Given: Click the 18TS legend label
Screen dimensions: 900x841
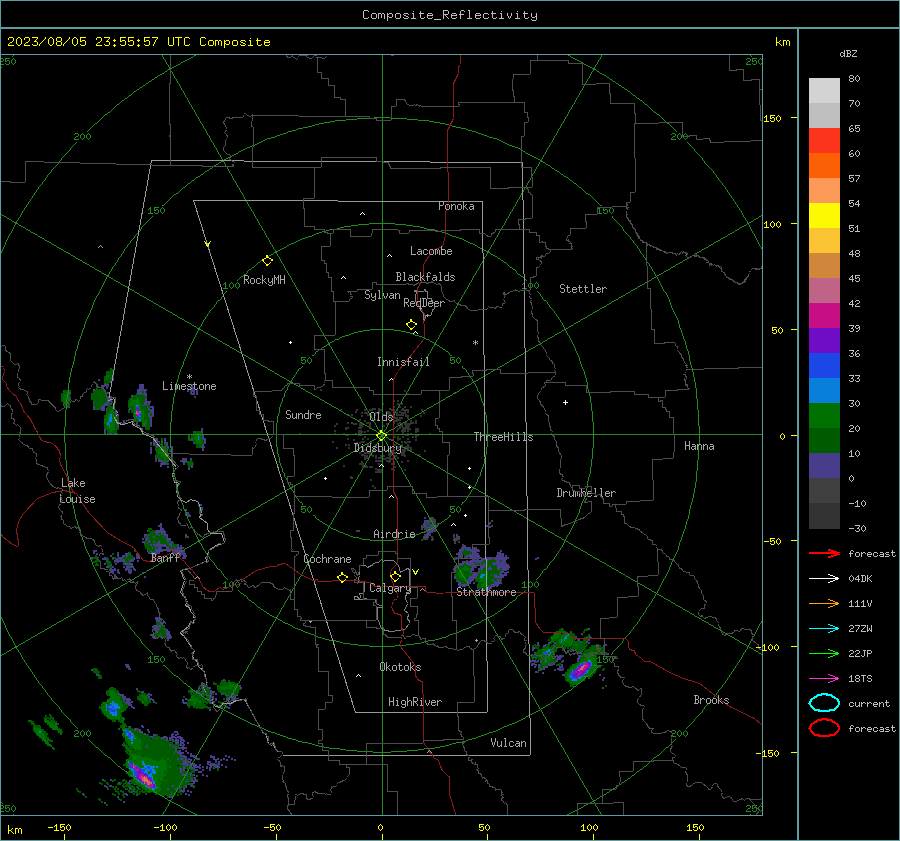Looking at the screenshot, I should tap(860, 679).
